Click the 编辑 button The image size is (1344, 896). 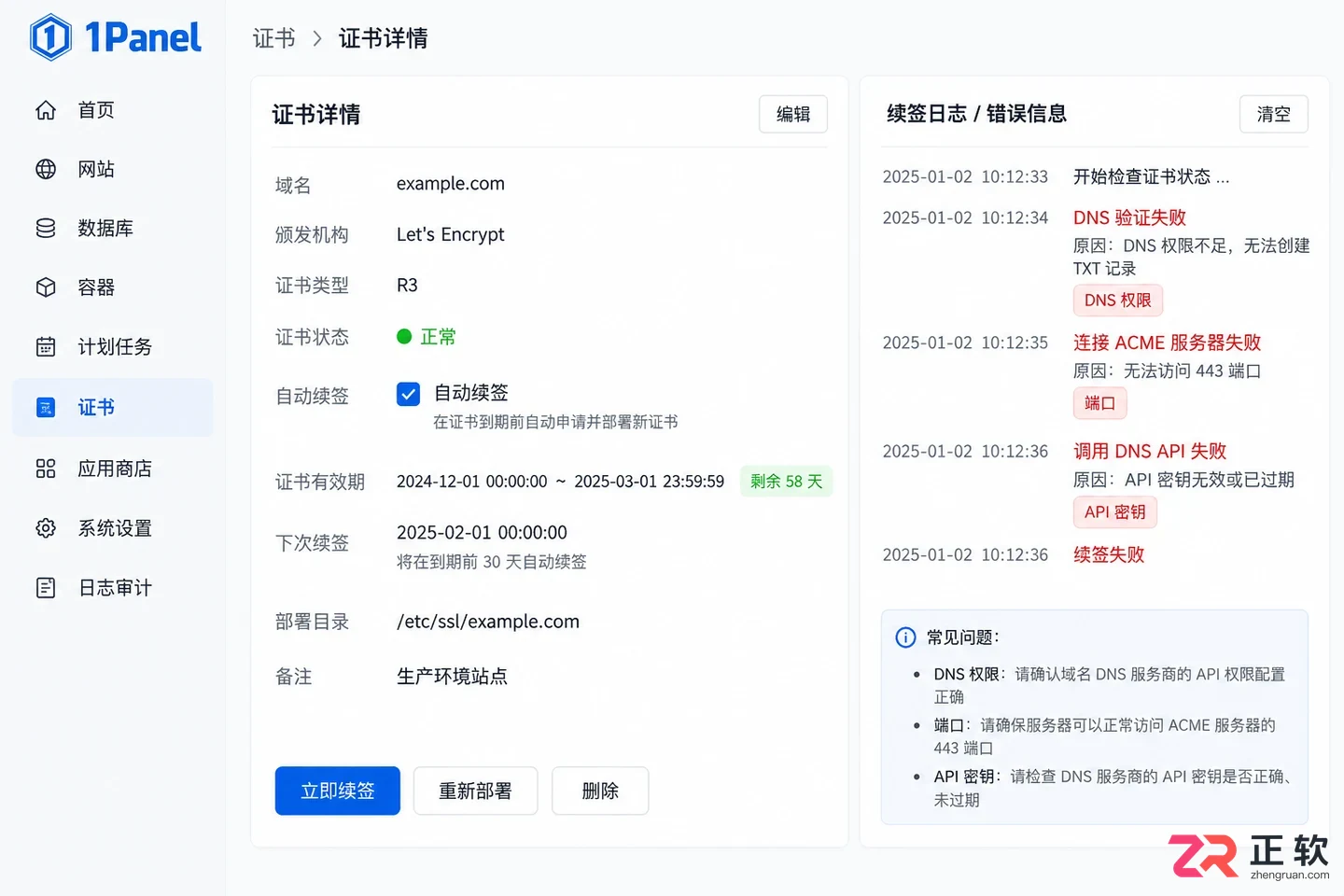click(793, 114)
